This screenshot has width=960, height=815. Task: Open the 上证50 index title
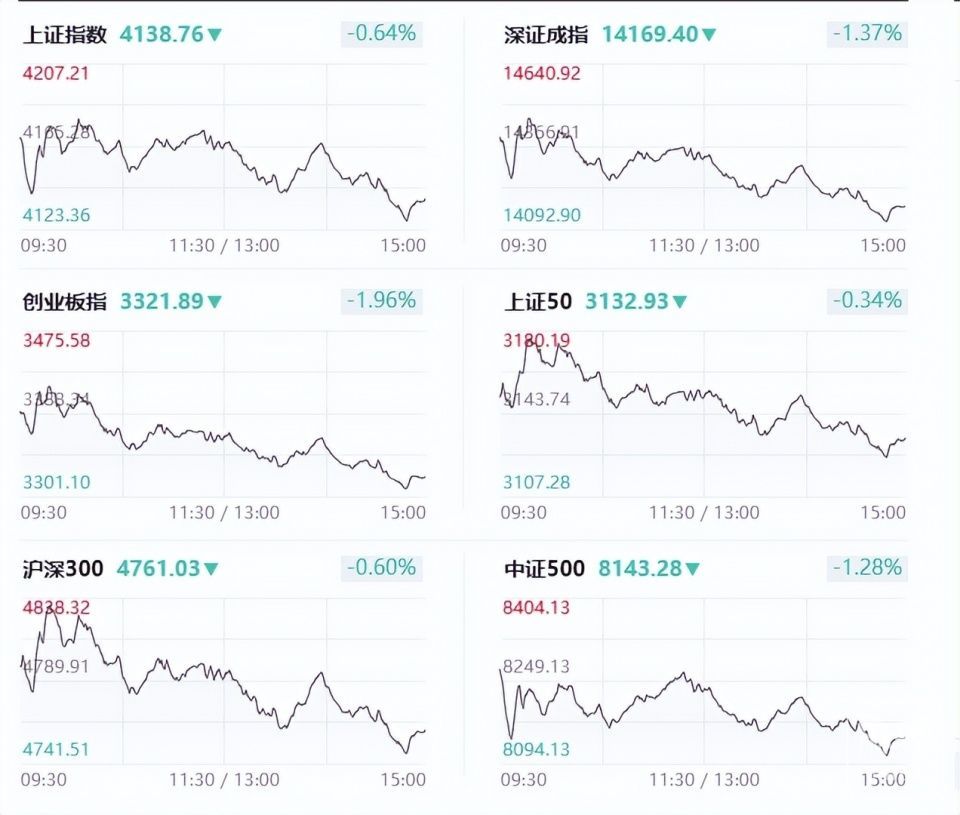[x=540, y=302]
